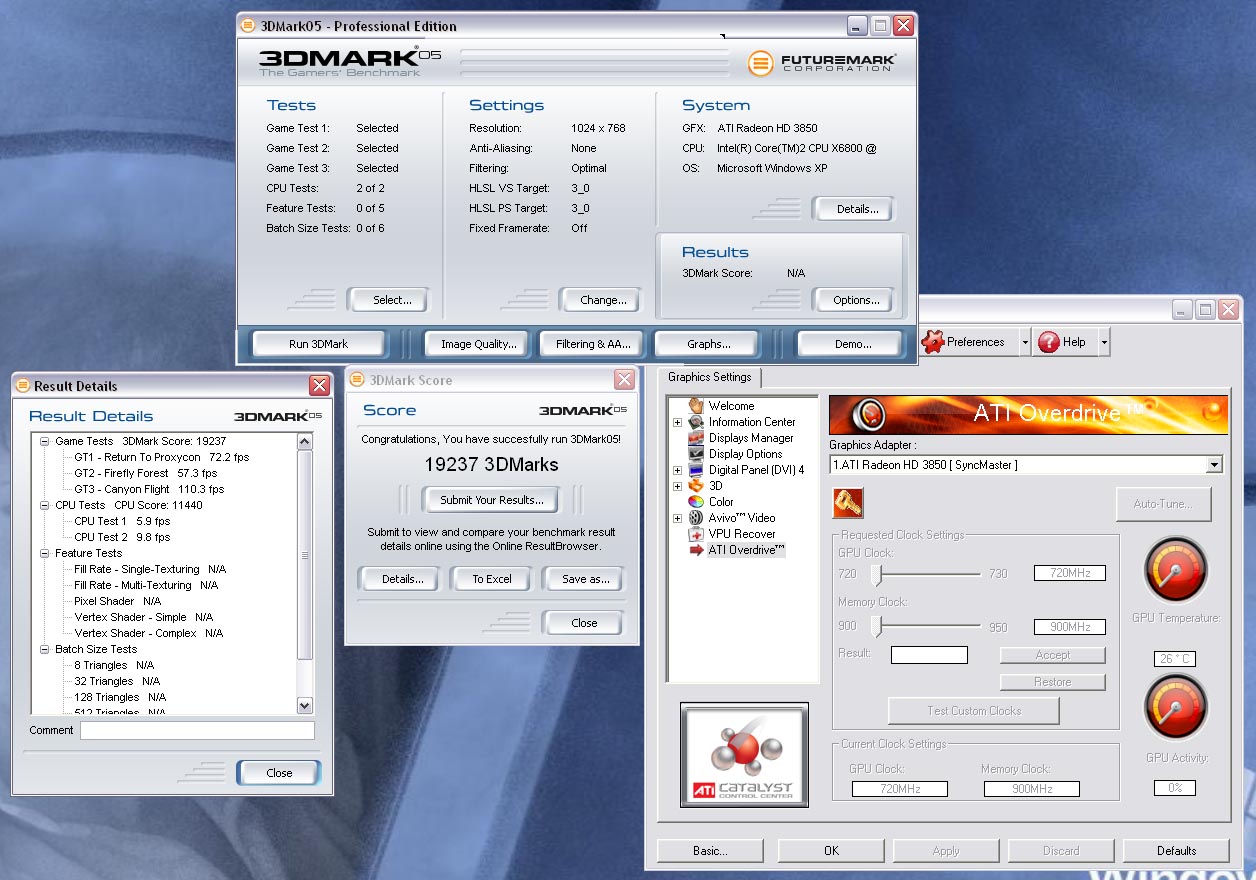Open the Graphs dialog

708,344
